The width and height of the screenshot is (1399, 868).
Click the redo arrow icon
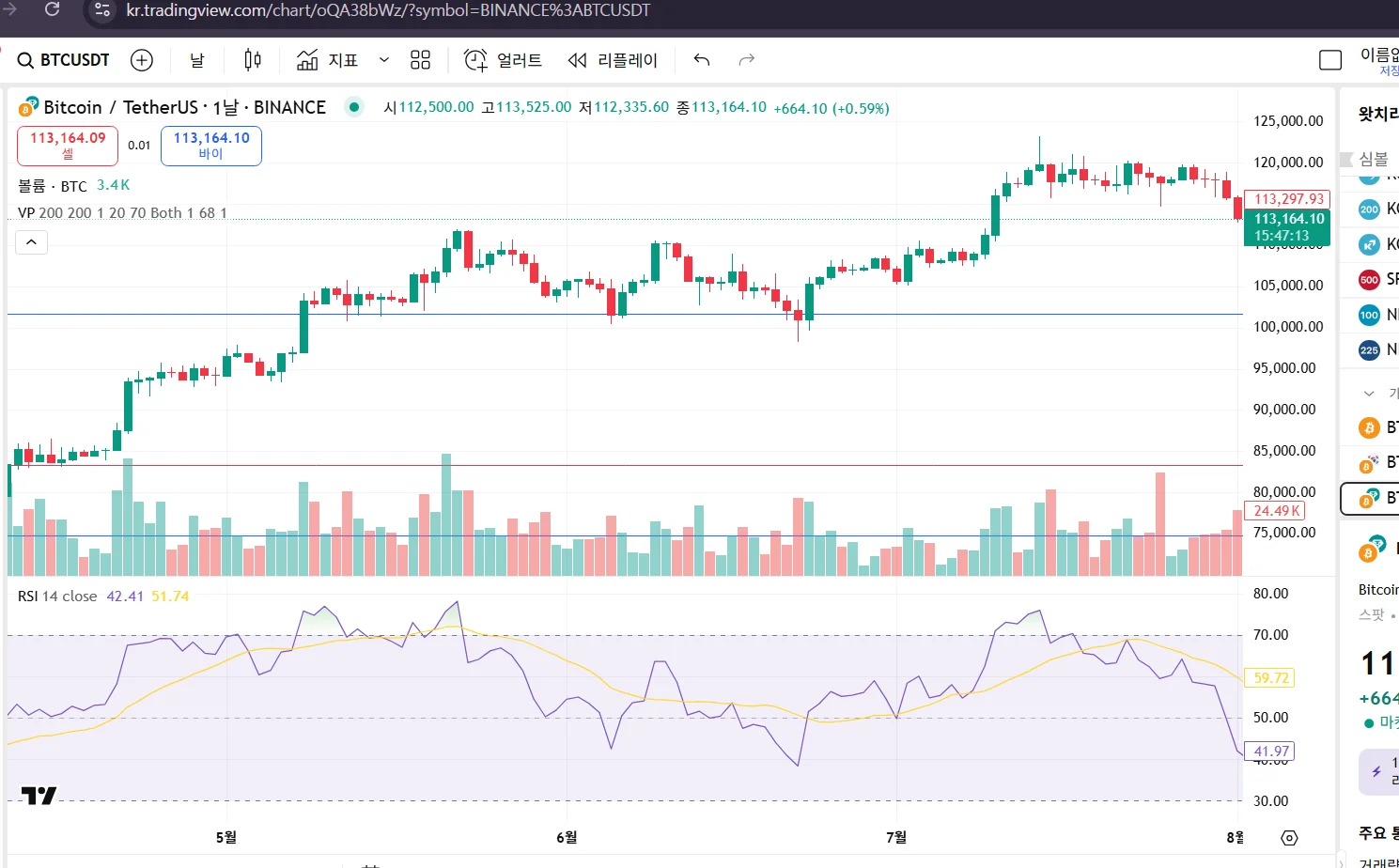pos(747,60)
